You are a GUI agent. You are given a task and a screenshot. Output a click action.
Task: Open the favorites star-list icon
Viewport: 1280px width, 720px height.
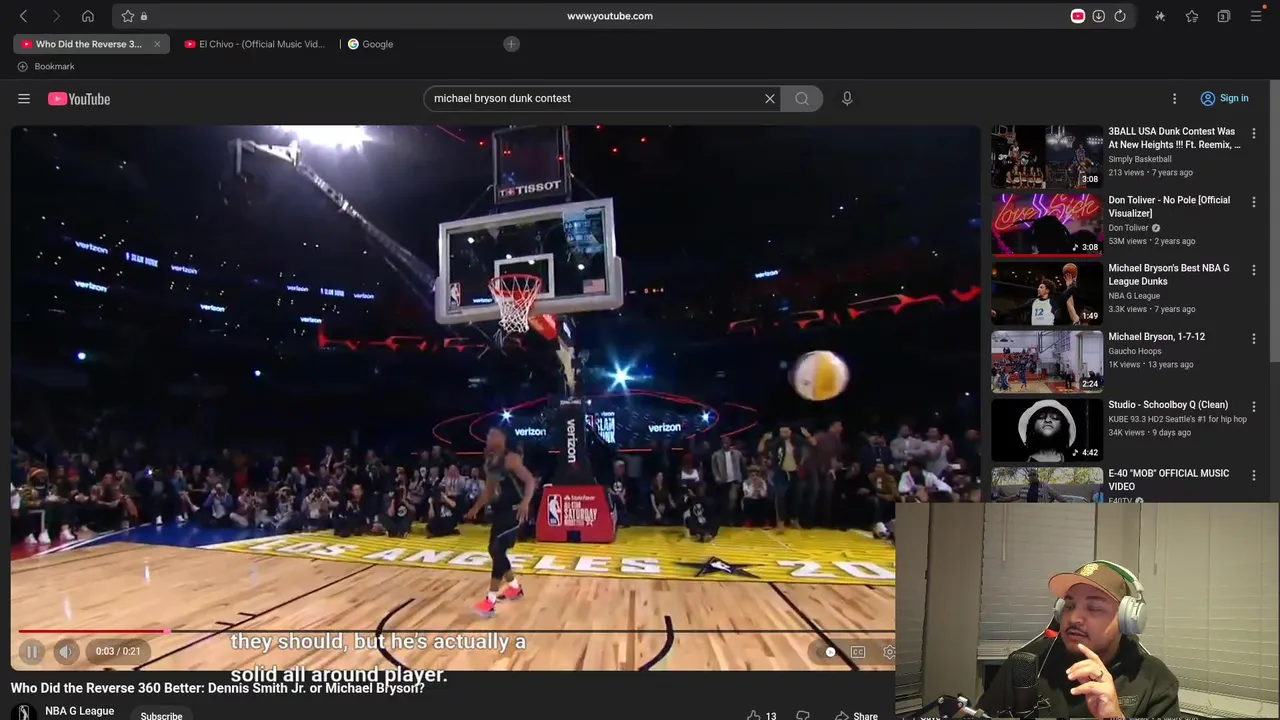click(1192, 16)
